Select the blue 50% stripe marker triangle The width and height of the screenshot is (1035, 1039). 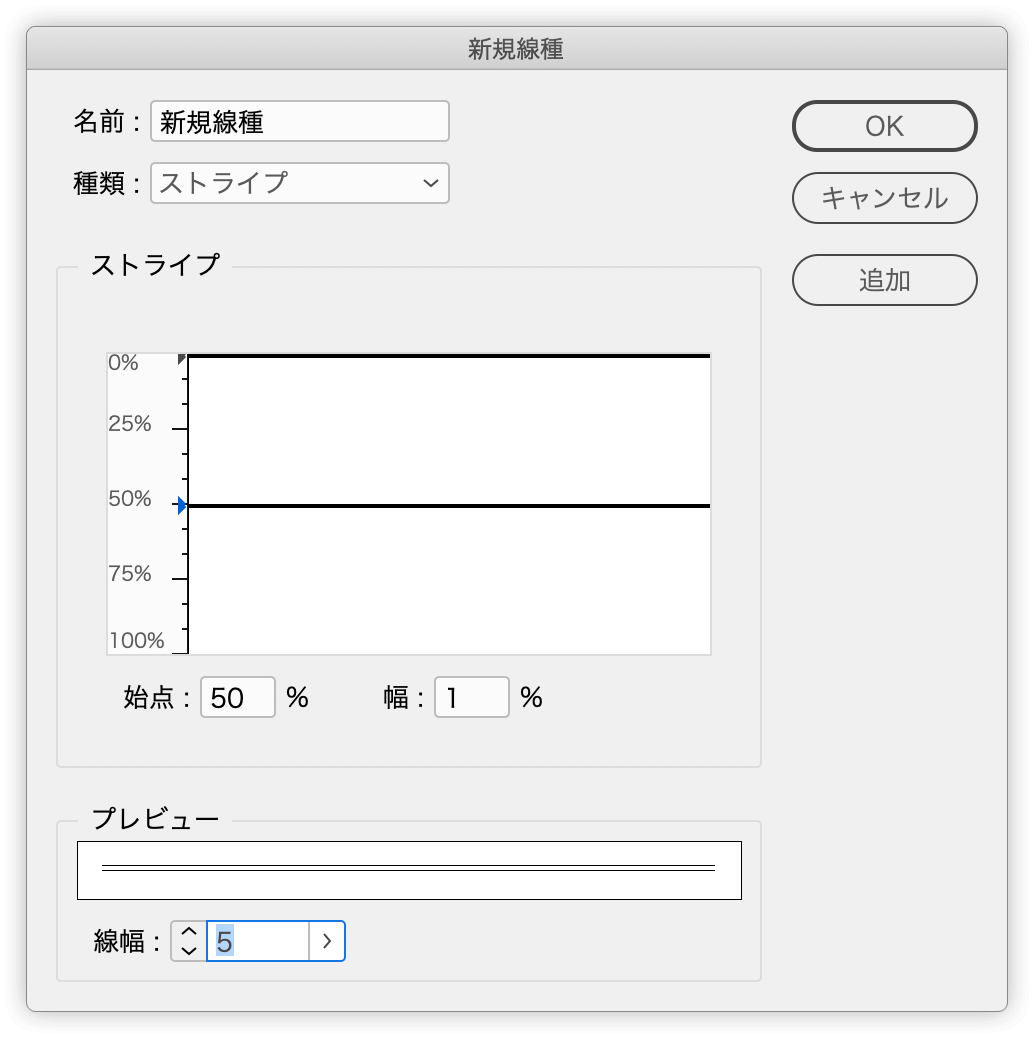pyautogui.click(x=182, y=506)
